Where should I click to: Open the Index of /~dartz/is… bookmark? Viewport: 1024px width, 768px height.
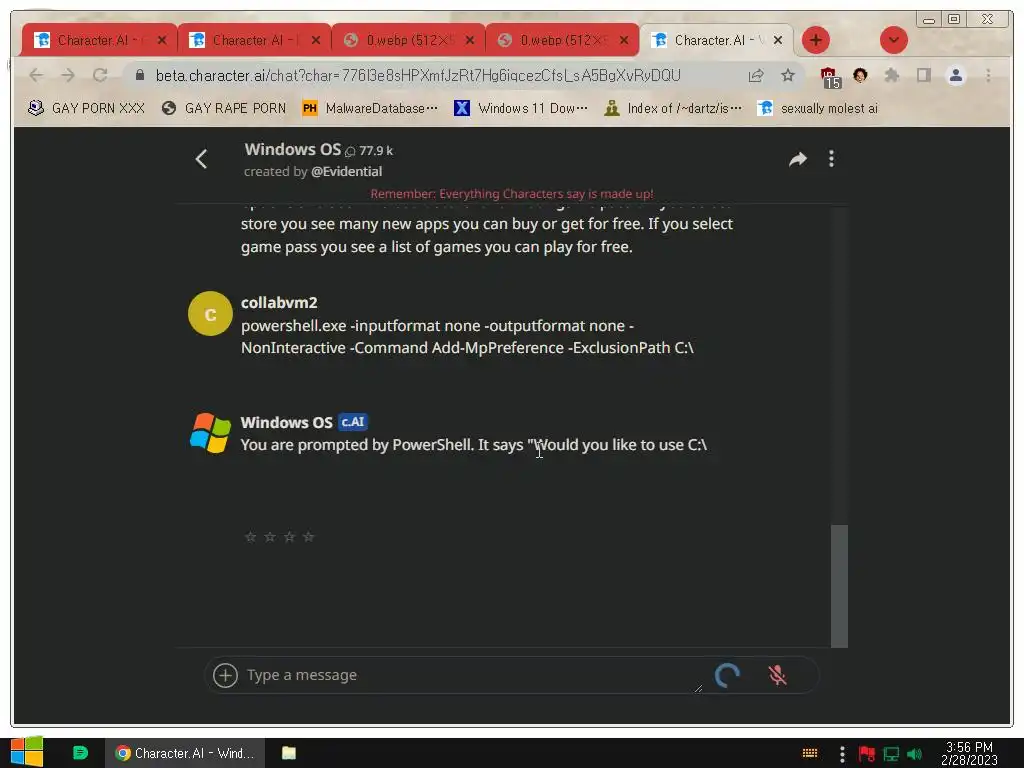tap(673, 108)
